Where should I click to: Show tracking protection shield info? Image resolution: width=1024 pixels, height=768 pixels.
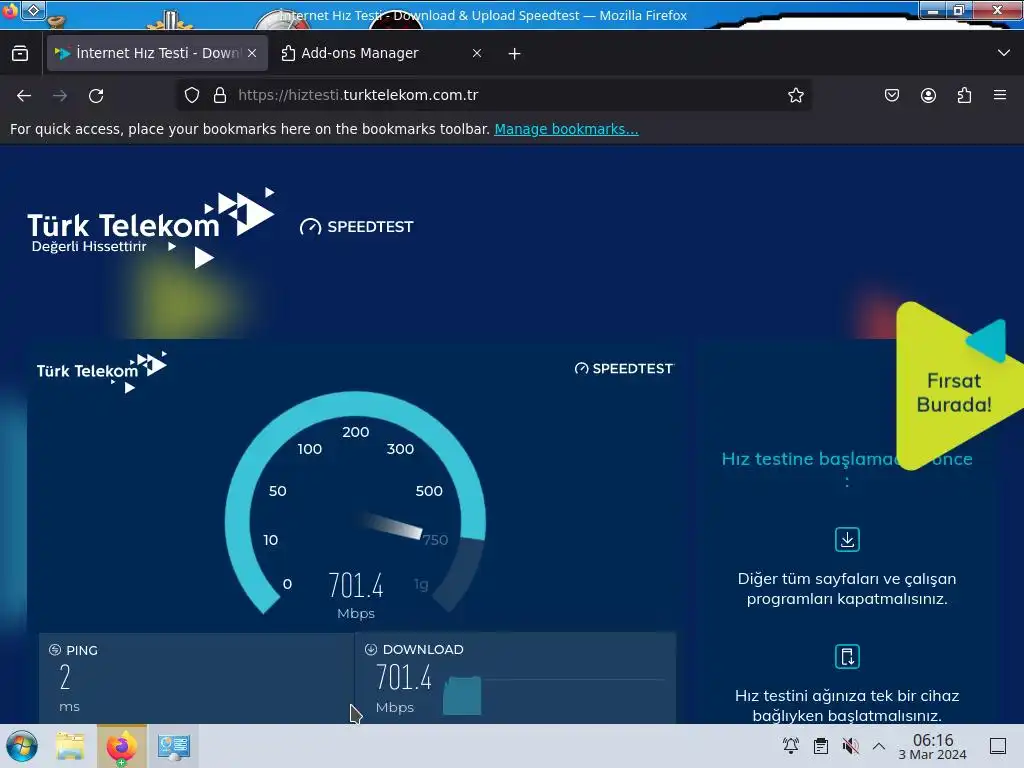191,95
